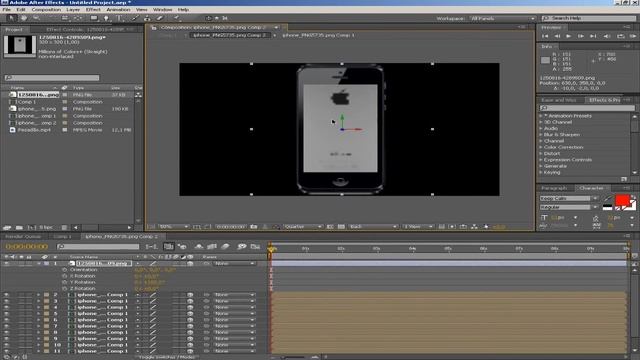Open the Window menu
This screenshot has height=360, width=640.
[162, 9]
